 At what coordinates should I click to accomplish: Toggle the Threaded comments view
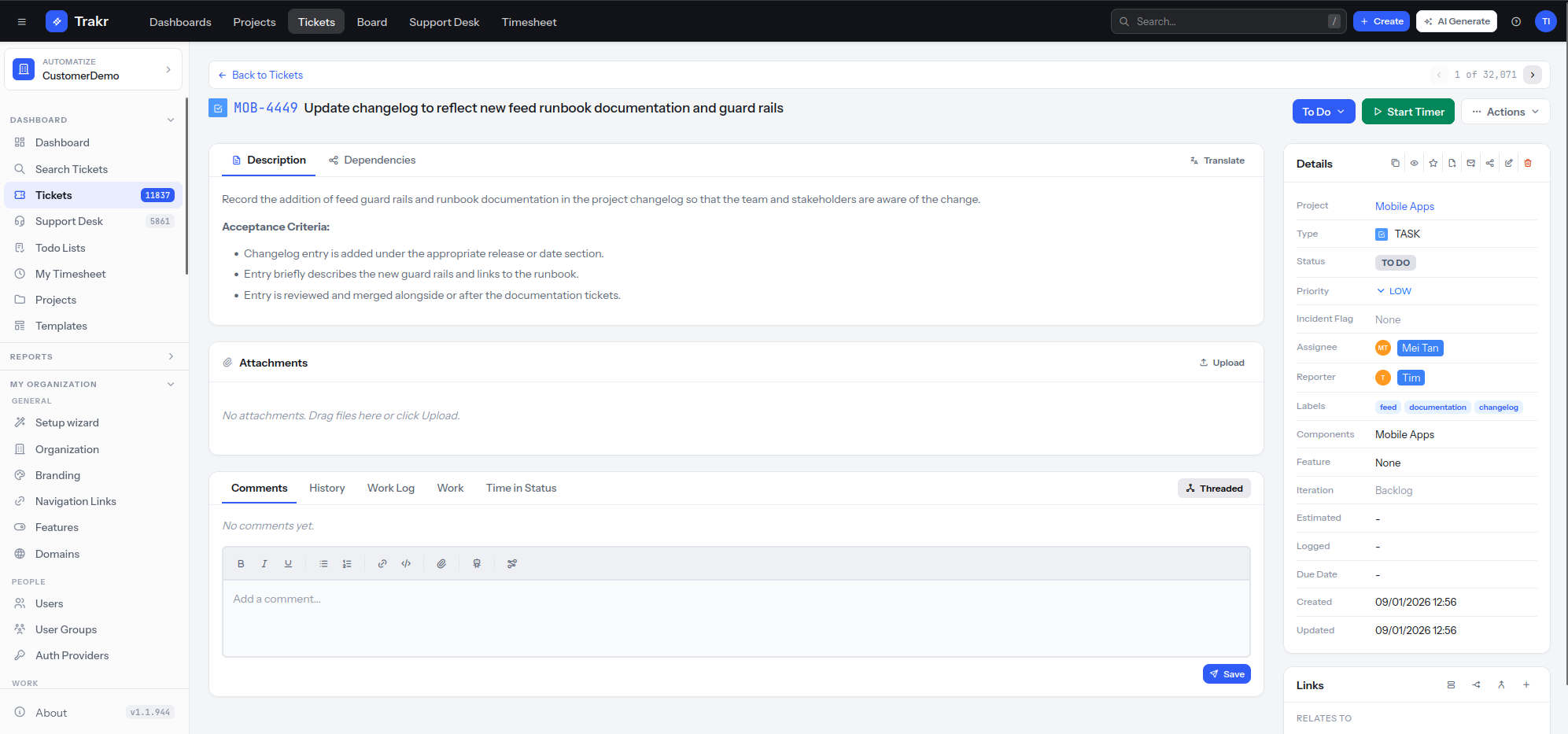click(x=1214, y=488)
